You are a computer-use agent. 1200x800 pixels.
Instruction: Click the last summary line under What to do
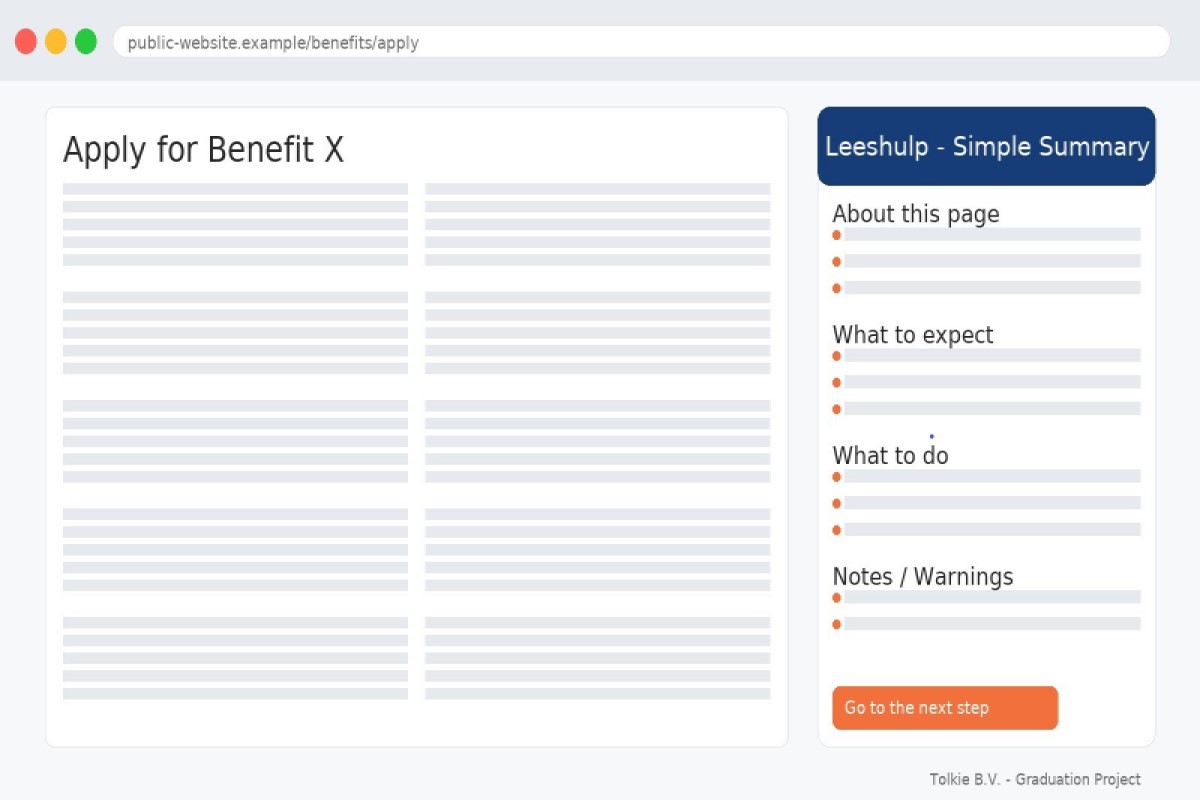[x=992, y=529]
